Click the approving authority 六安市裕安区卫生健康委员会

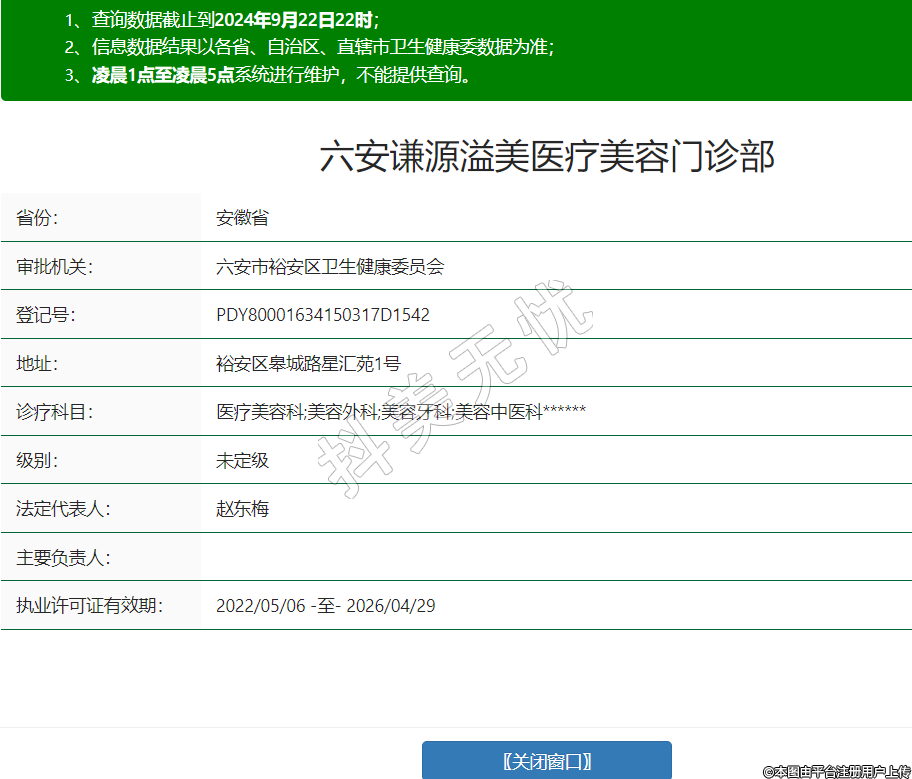point(330,267)
